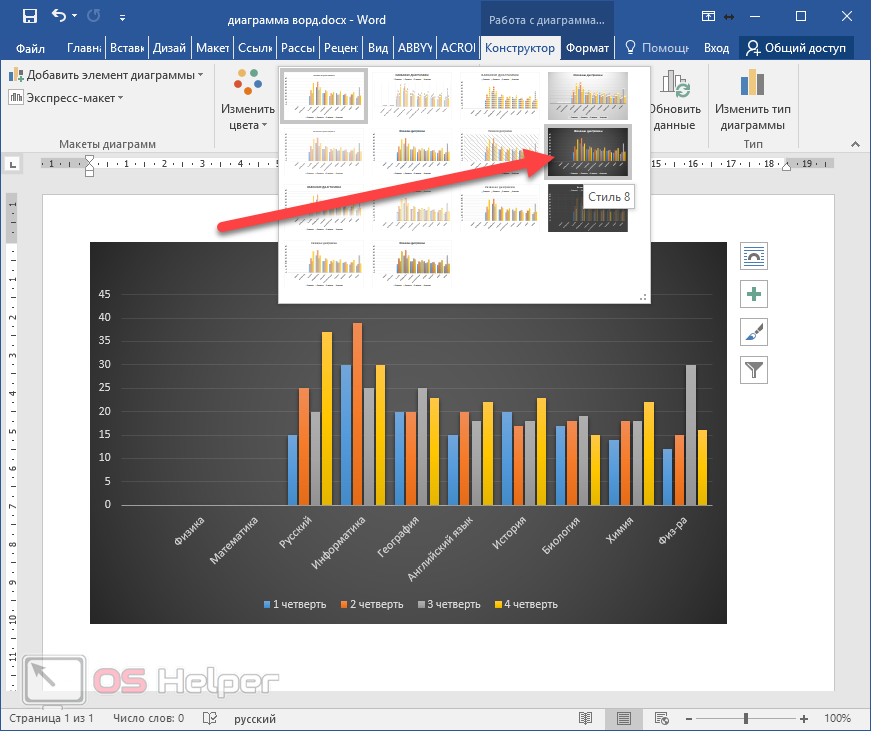Click the zoom slider handle in status bar

[x=749, y=718]
